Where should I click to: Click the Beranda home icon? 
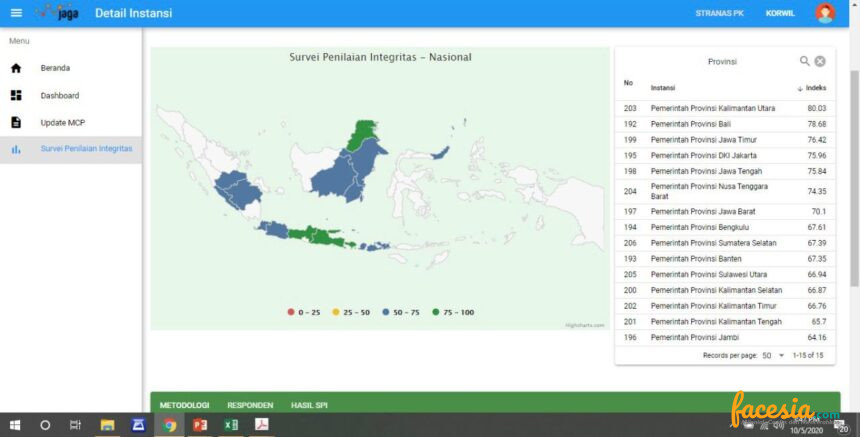16,68
